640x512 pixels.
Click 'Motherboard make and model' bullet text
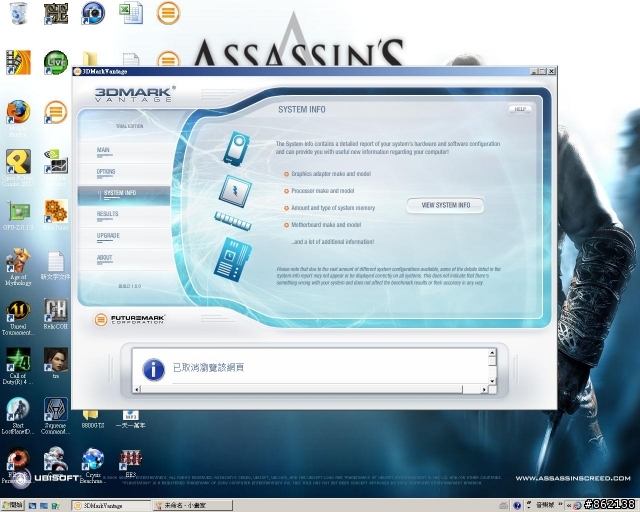pos(326,225)
